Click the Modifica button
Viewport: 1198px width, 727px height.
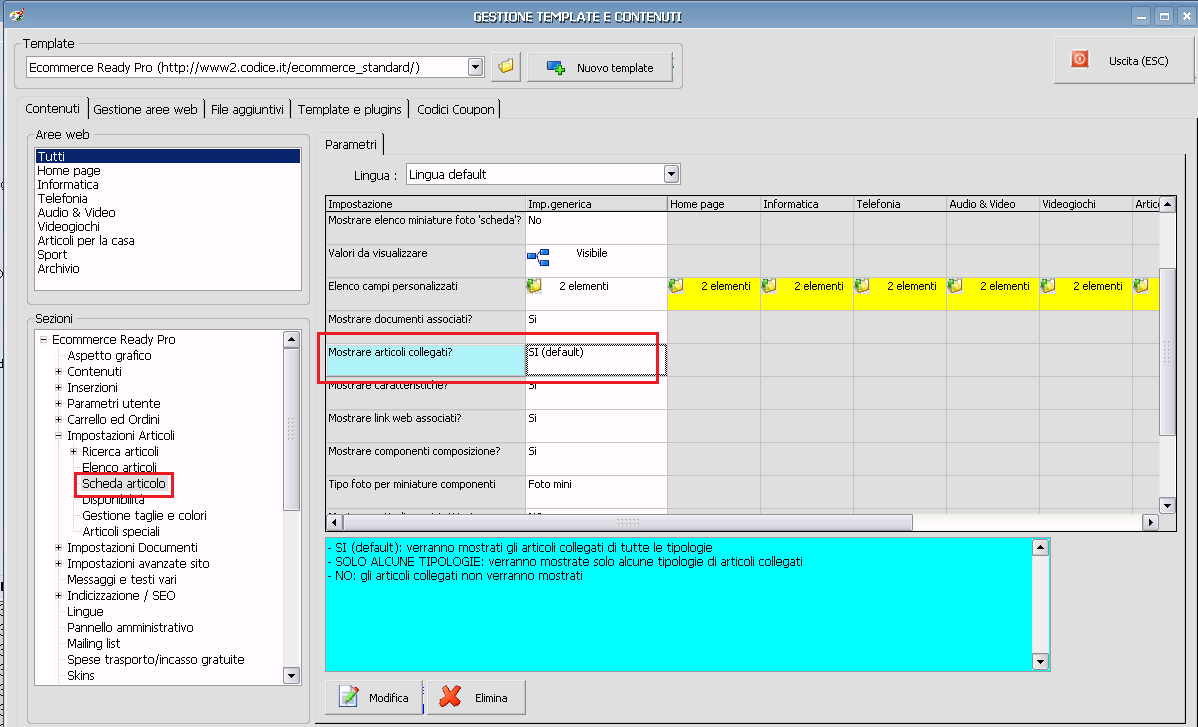coord(374,697)
